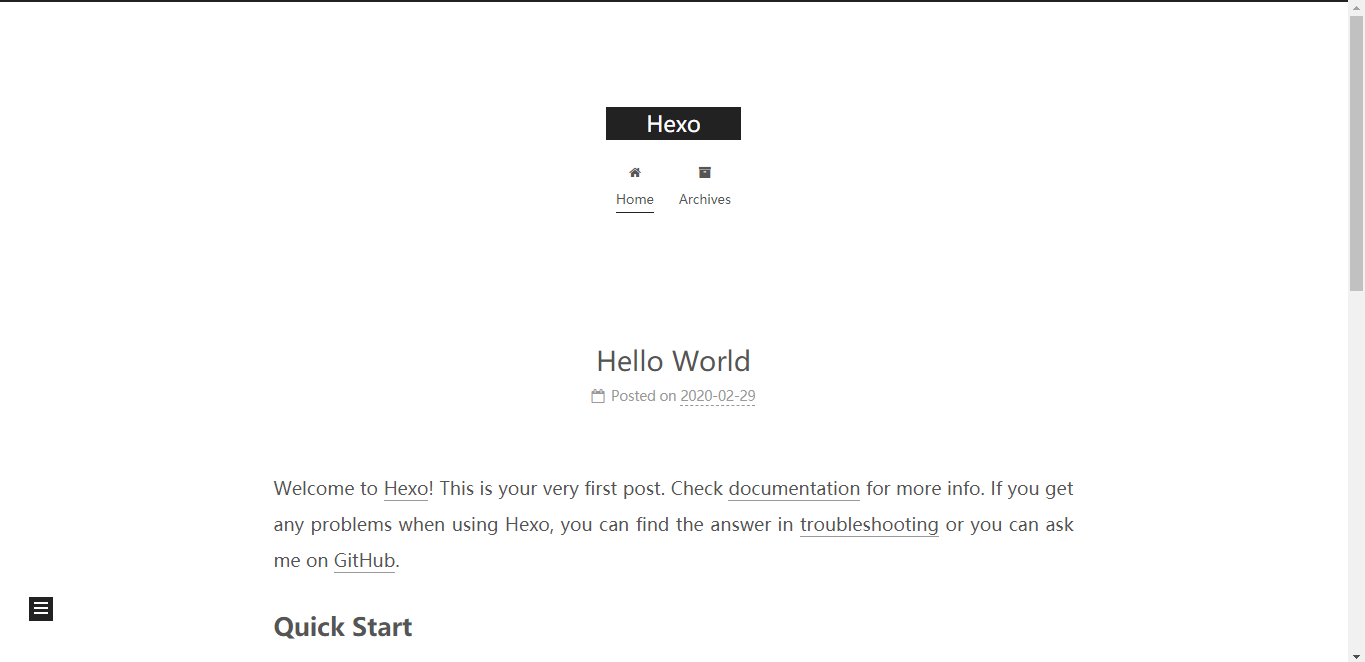This screenshot has width=1365, height=662.
Task: Click the Archives box icon
Action: [x=705, y=172]
